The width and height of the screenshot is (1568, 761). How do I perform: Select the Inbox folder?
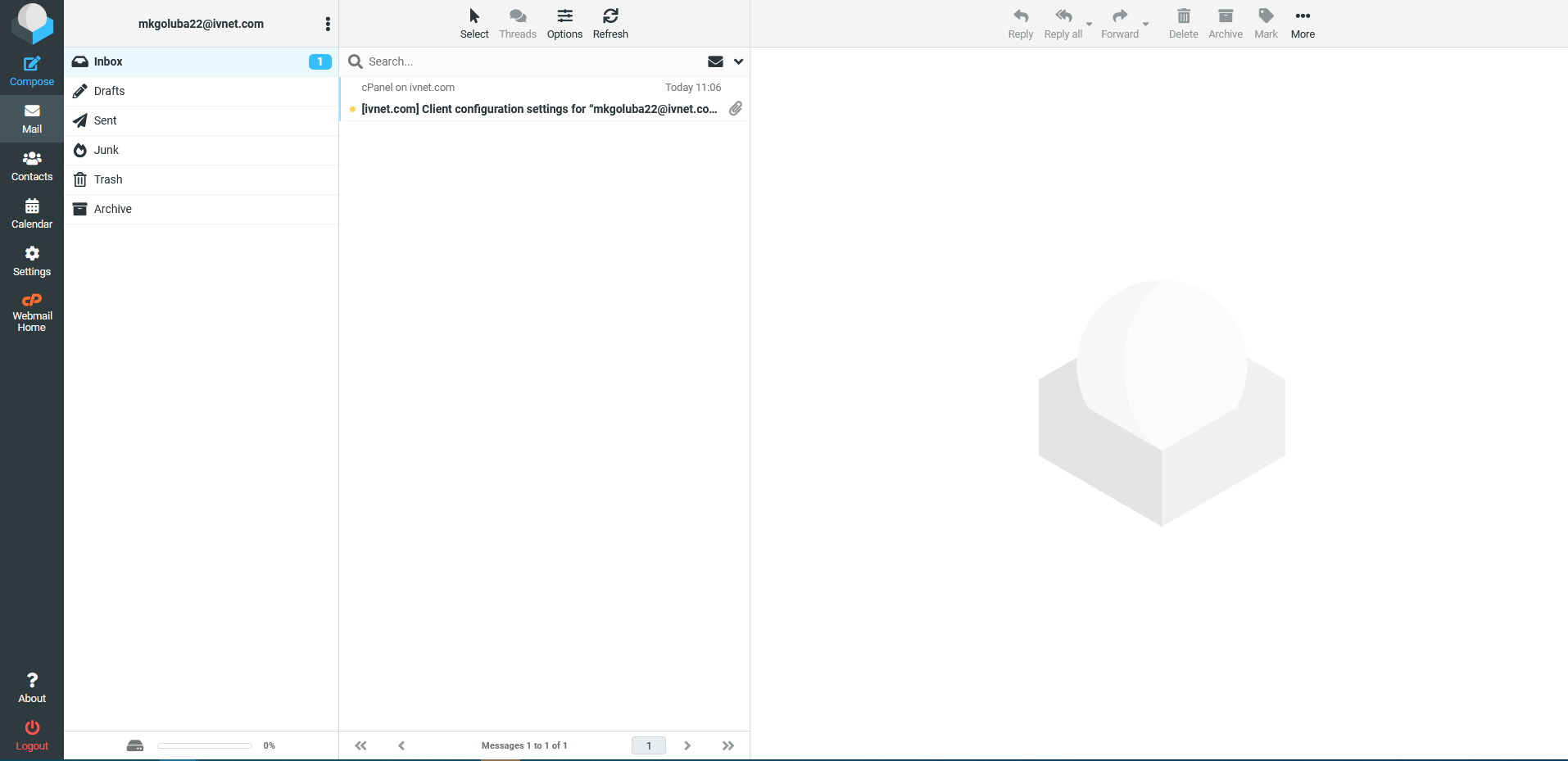pos(201,61)
